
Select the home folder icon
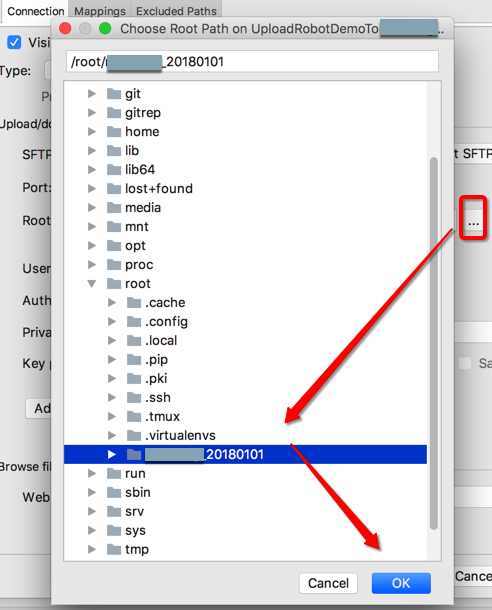(114, 131)
